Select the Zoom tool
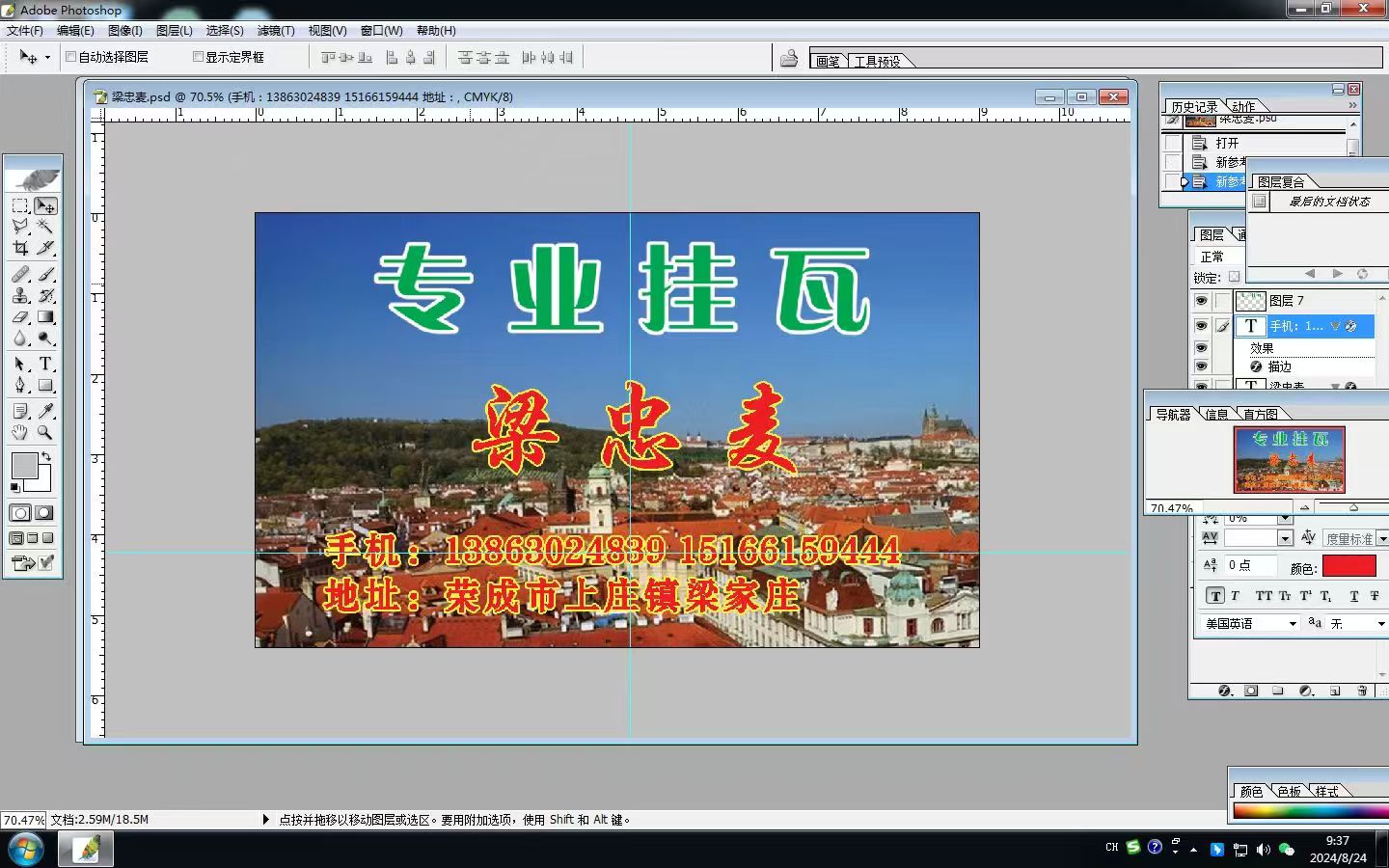The width and height of the screenshot is (1389, 868). [x=45, y=432]
